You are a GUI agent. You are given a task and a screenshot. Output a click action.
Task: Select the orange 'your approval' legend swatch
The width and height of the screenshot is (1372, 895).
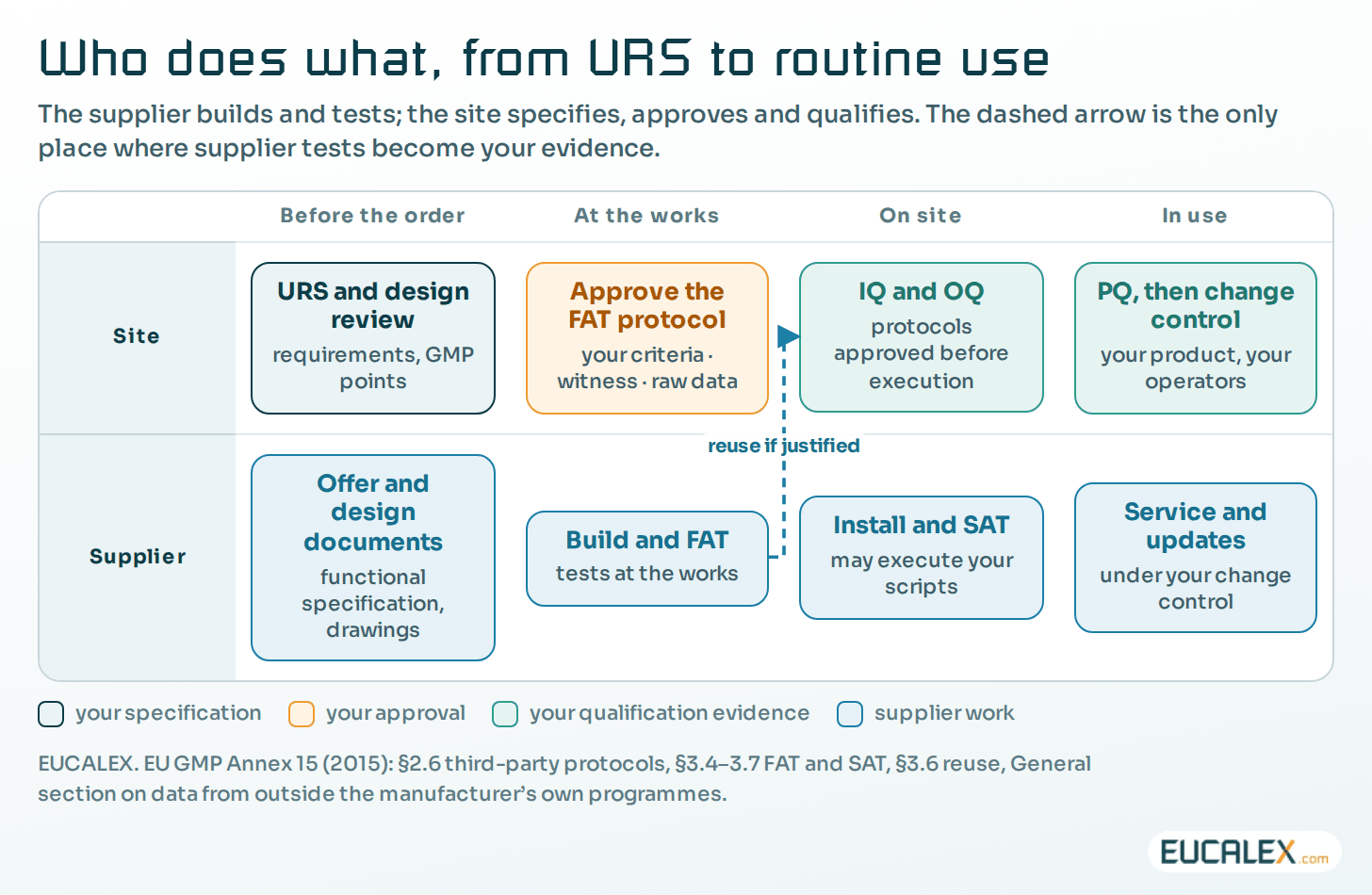pos(302,714)
